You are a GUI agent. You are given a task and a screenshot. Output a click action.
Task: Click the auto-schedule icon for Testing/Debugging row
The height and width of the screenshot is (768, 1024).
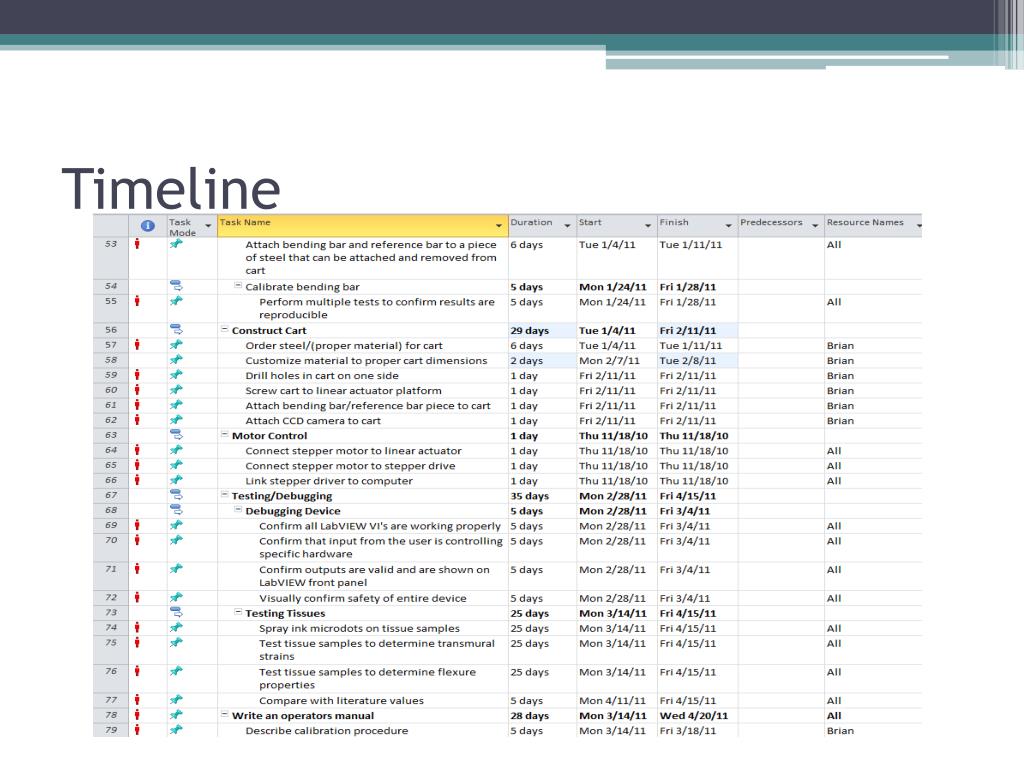[x=176, y=494]
